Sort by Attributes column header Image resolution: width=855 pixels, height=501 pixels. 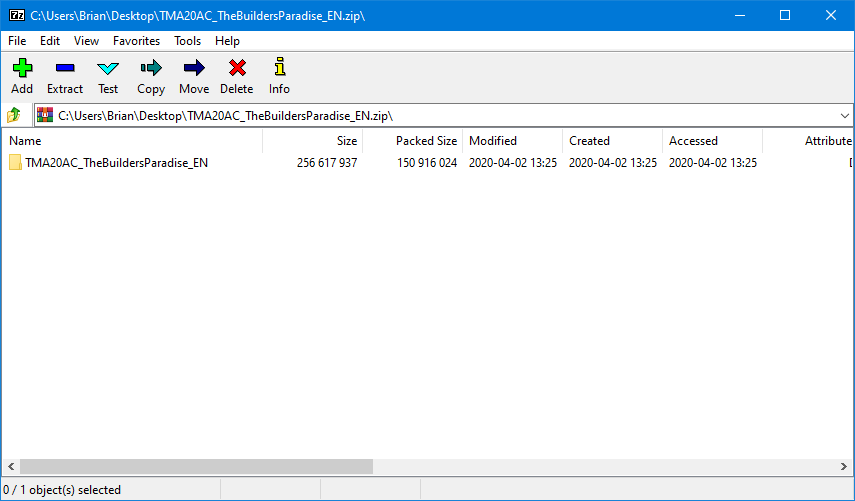808,141
